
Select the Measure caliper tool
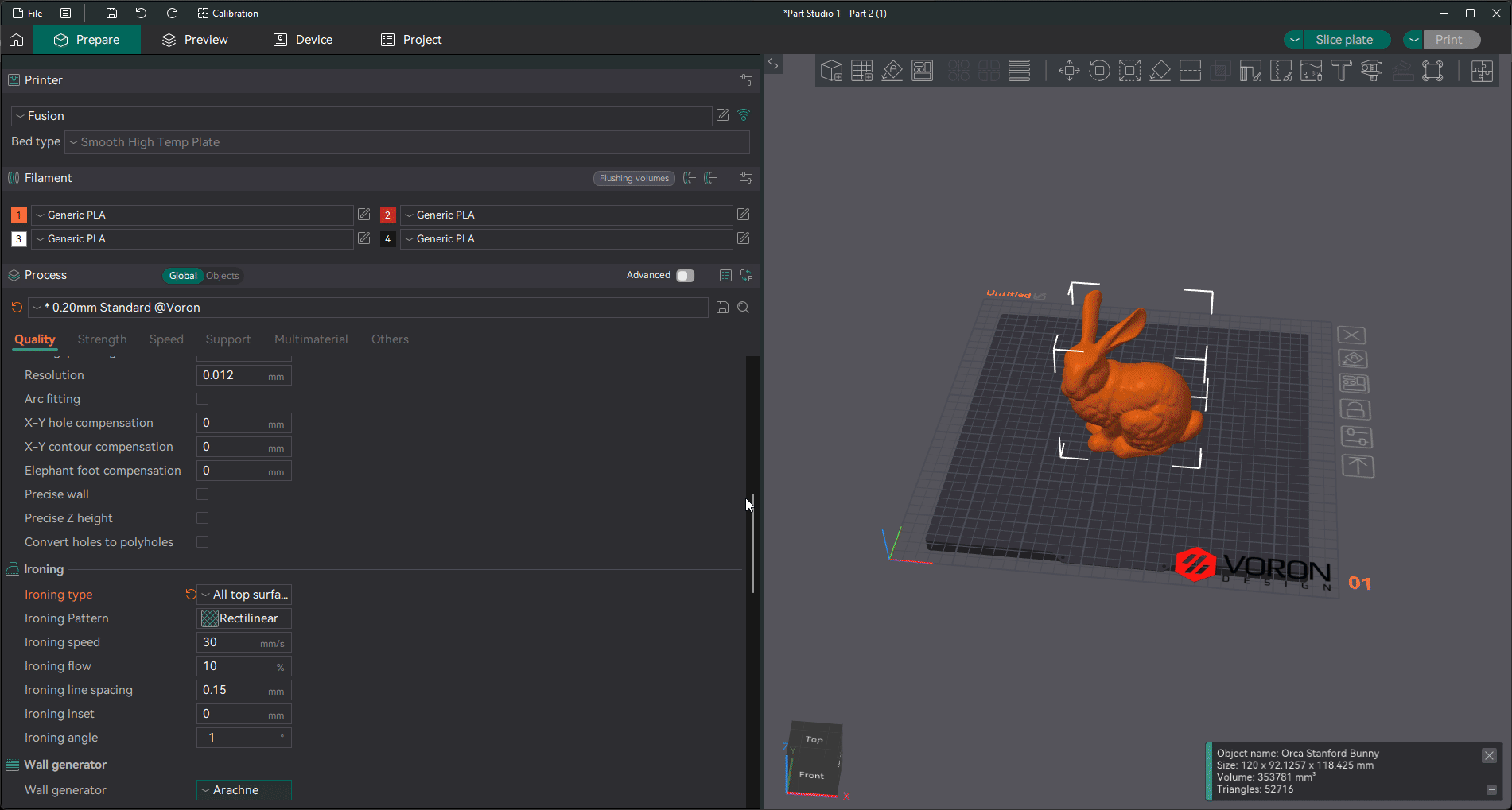(x=1372, y=71)
